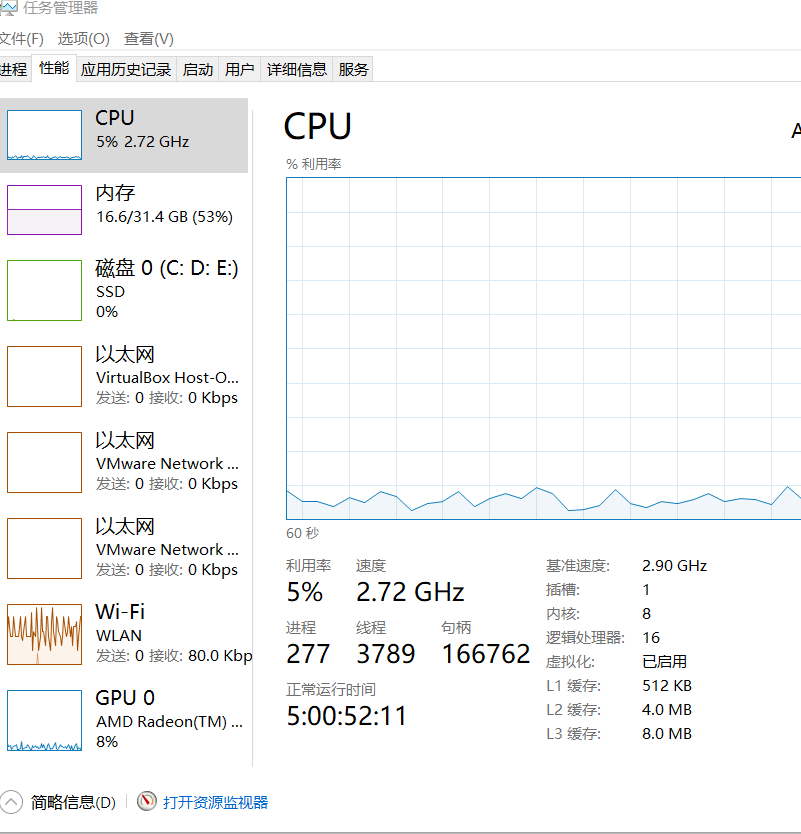Open the Resource Monitor icon

coord(147,802)
